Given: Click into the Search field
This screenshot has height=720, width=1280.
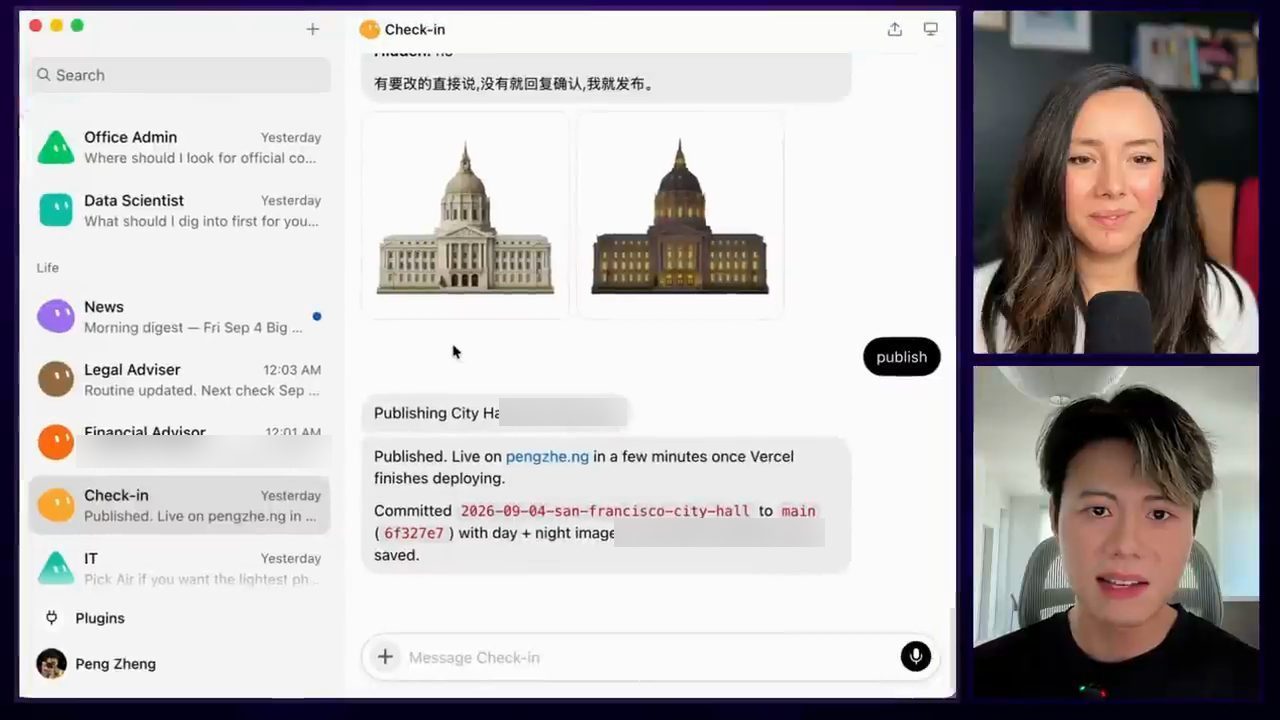Looking at the screenshot, I should pos(180,75).
